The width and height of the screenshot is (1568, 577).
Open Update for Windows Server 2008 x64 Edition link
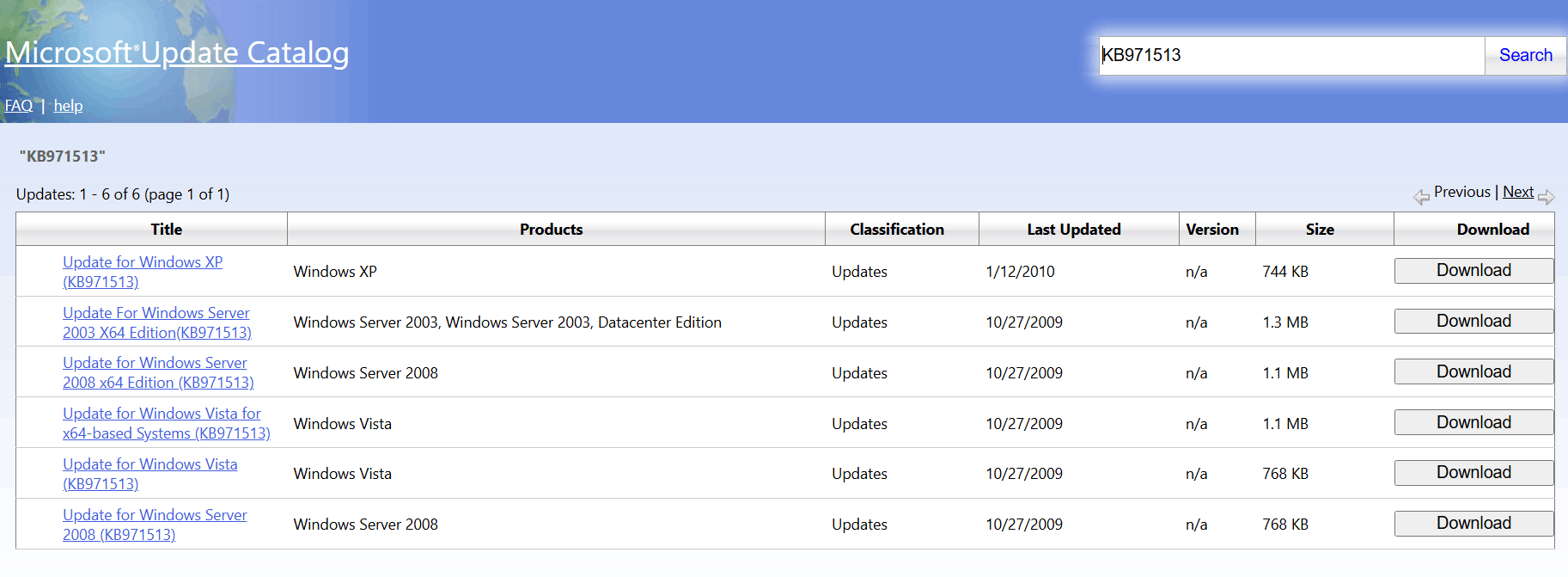[158, 372]
